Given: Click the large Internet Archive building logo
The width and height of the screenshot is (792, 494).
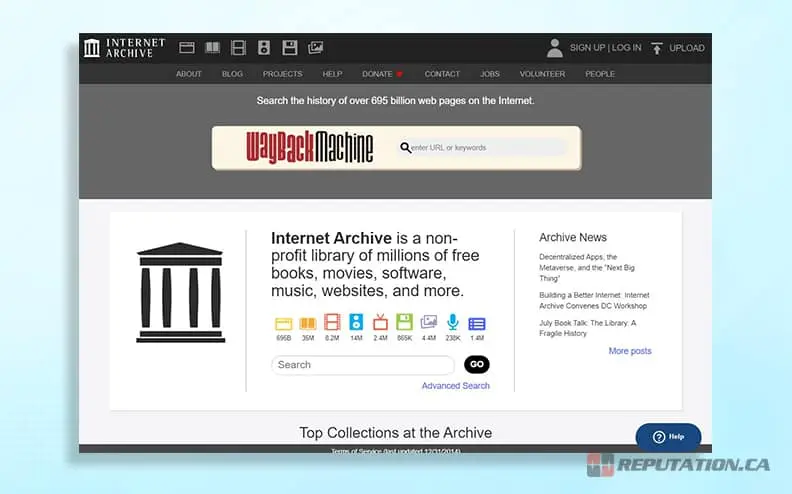Looking at the screenshot, I should point(180,292).
